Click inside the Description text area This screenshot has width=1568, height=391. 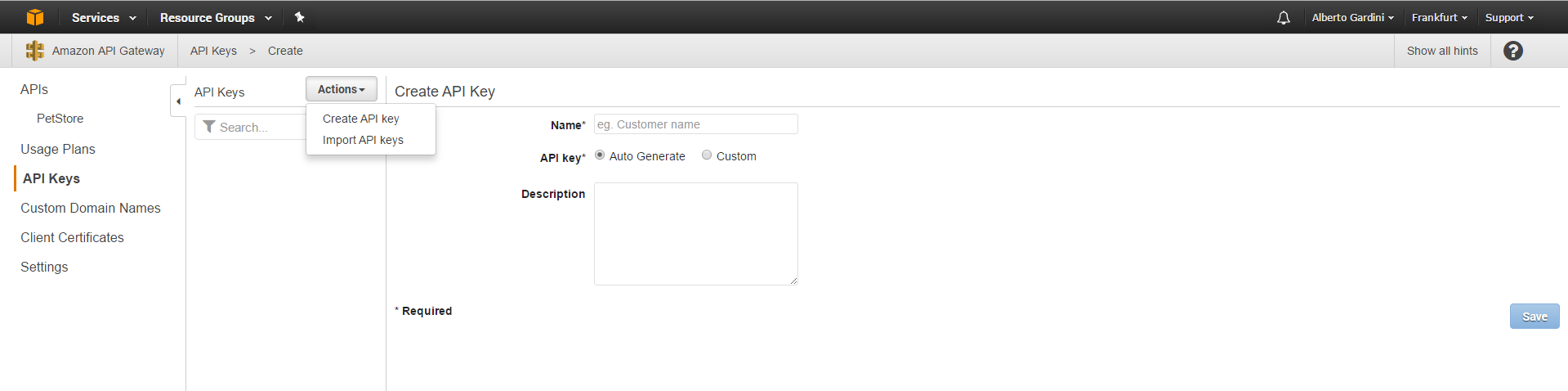tap(695, 233)
